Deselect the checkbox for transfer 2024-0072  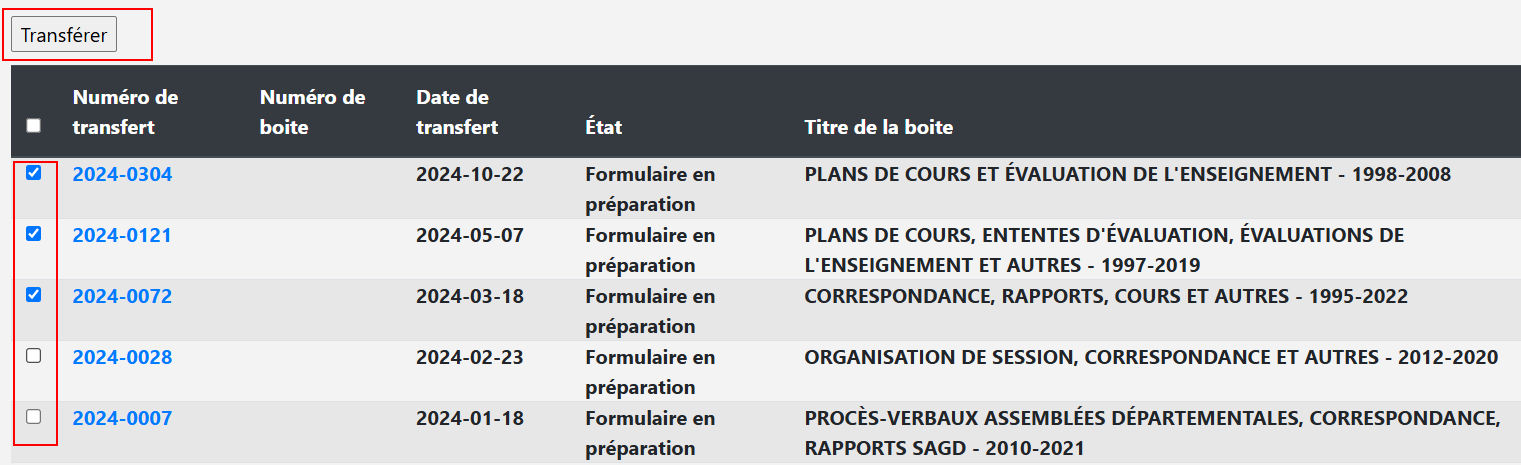(34, 295)
